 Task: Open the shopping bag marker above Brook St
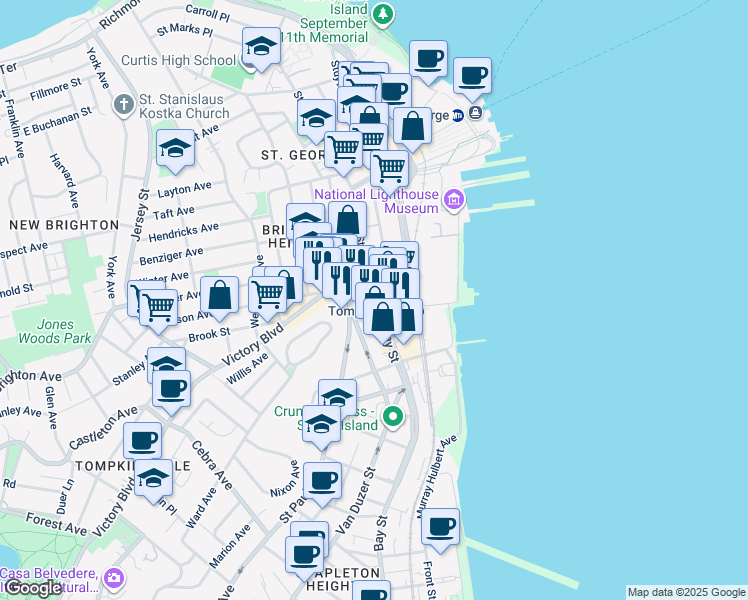pyautogui.click(x=220, y=296)
